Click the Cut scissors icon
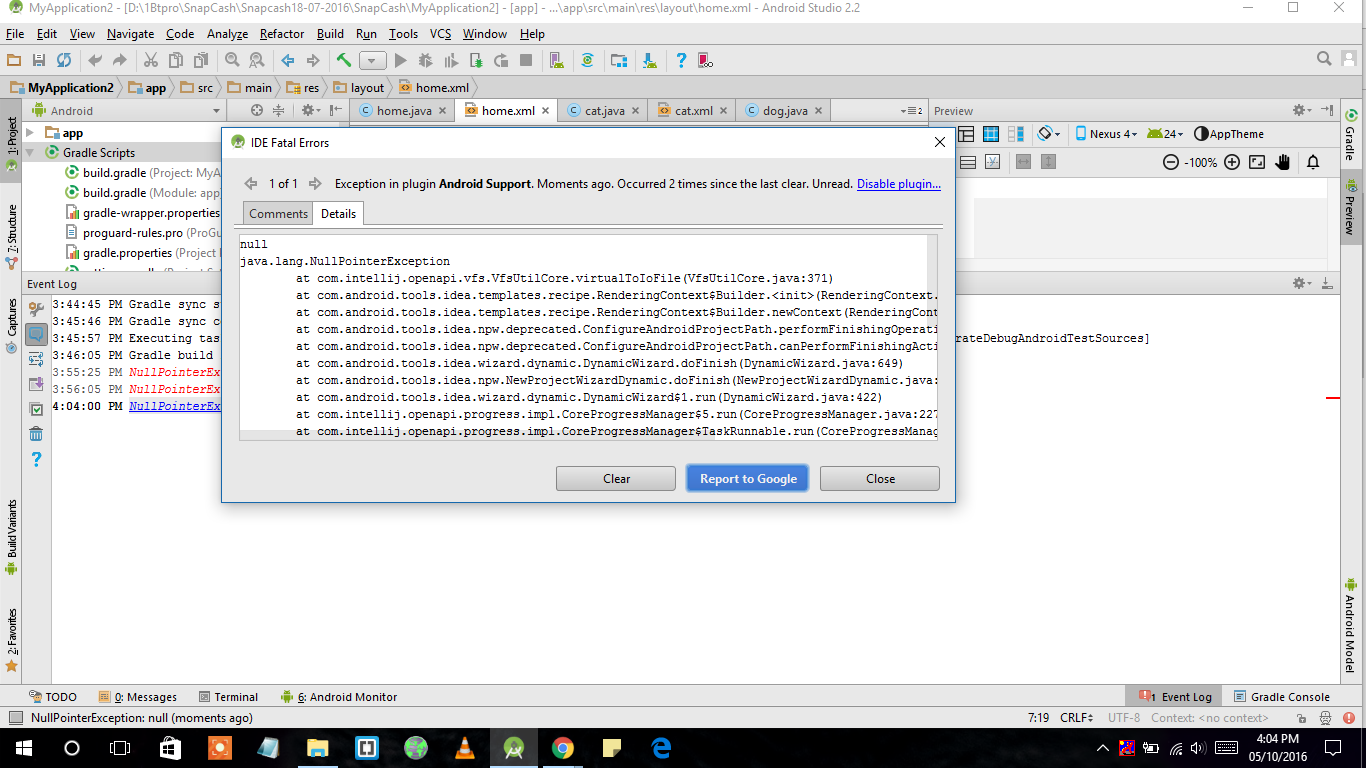The image size is (1366, 768). 151,60
